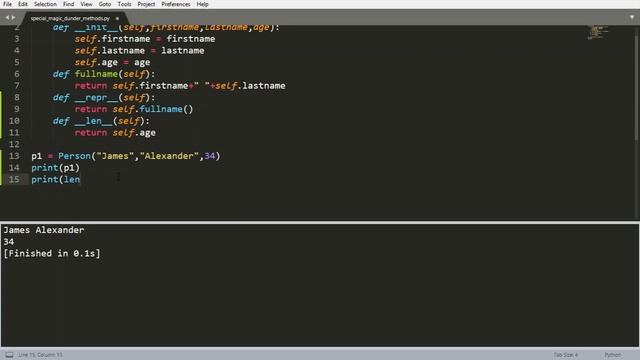Open the Tab Size: 4 selector
The width and height of the screenshot is (640, 360).
click(x=566, y=355)
